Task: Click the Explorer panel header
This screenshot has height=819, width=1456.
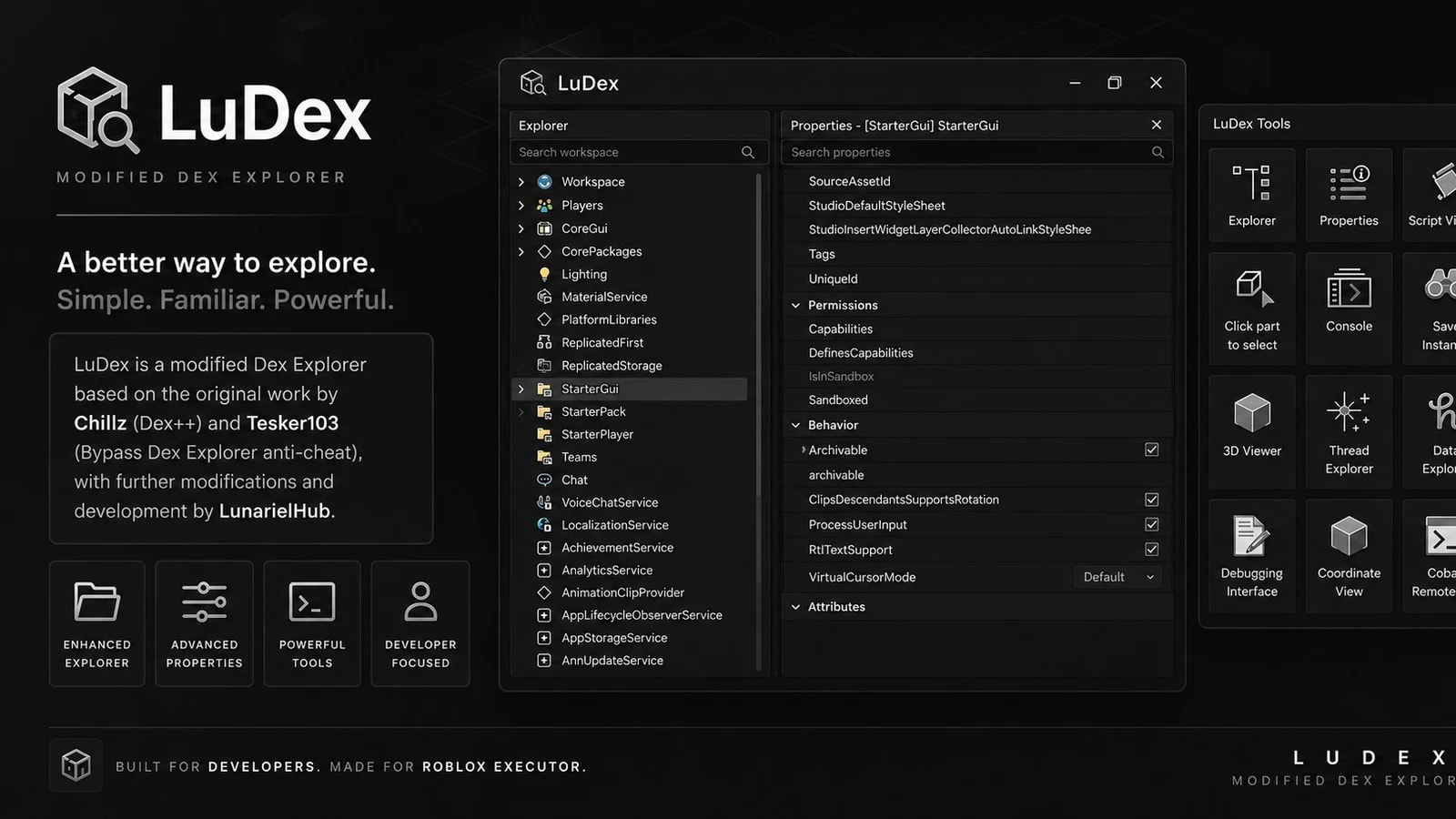Action: [639, 126]
